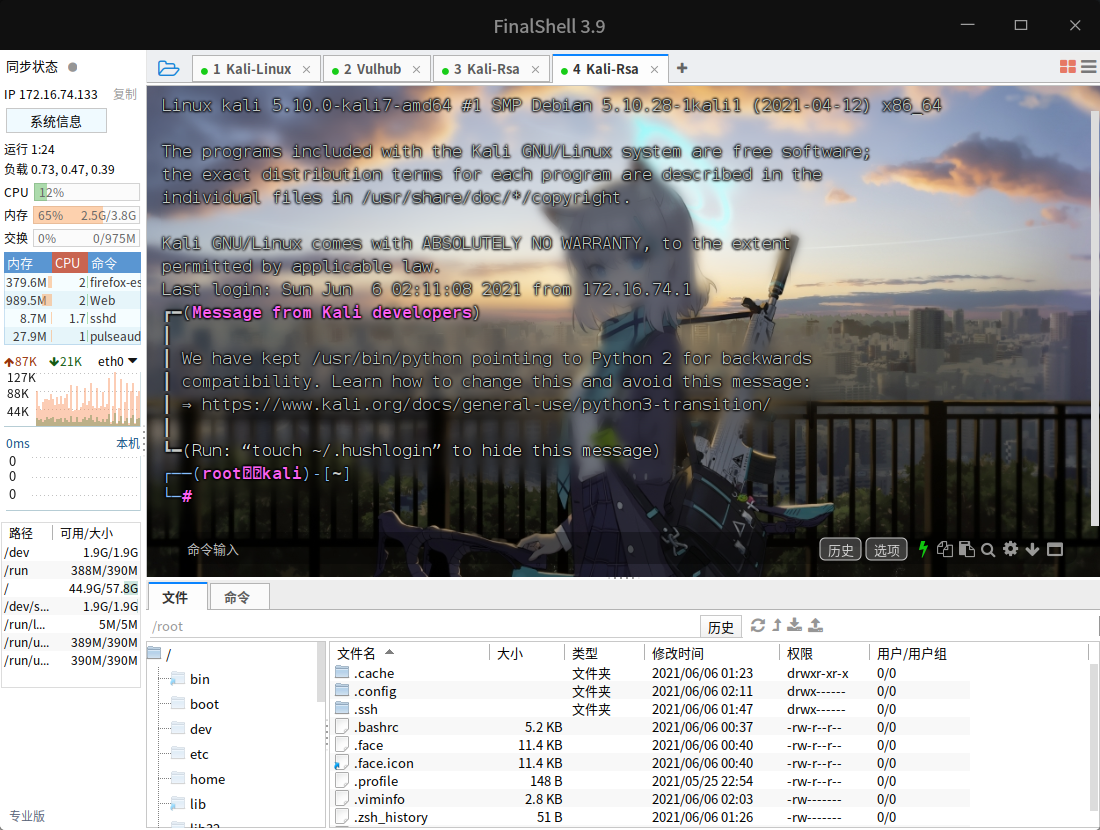Screen dimensions: 1100x830
Task: Click the /root path field
Action: coord(423,627)
